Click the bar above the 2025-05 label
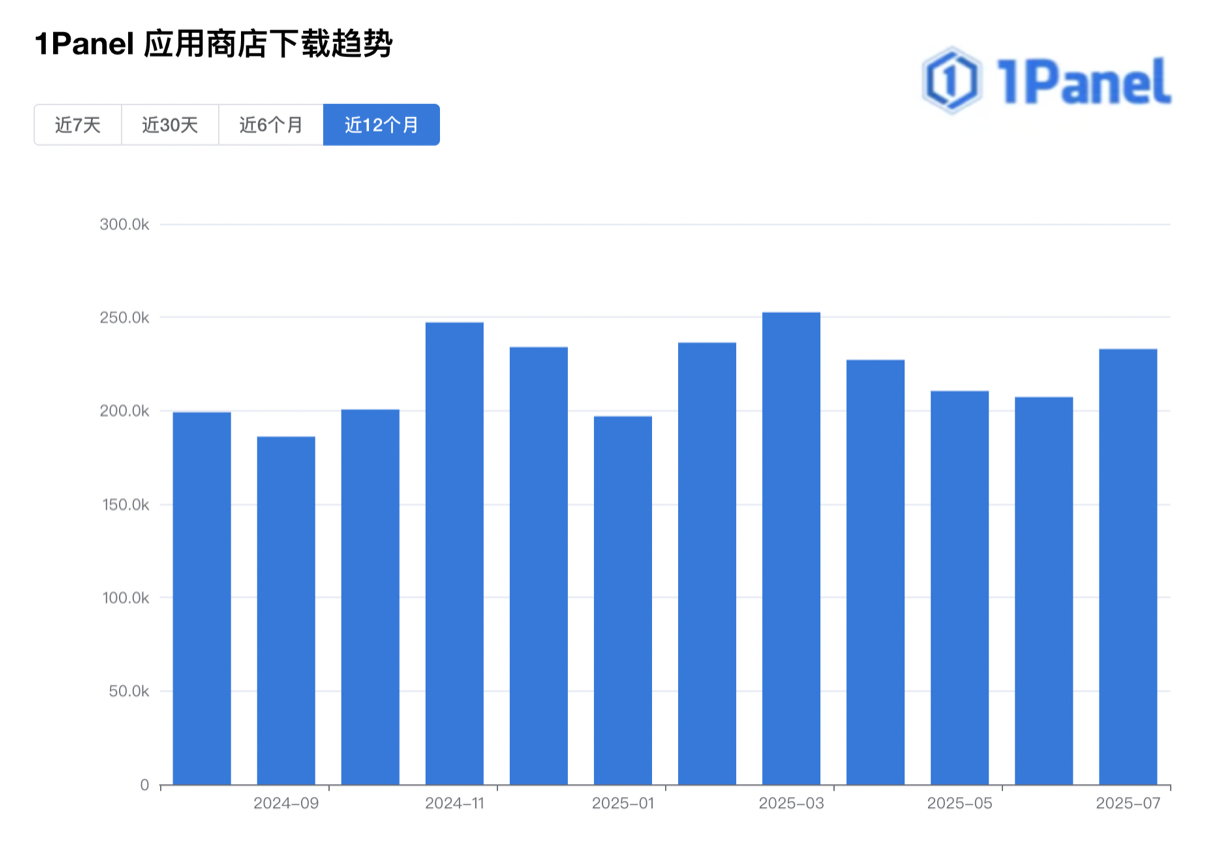 pos(960,588)
